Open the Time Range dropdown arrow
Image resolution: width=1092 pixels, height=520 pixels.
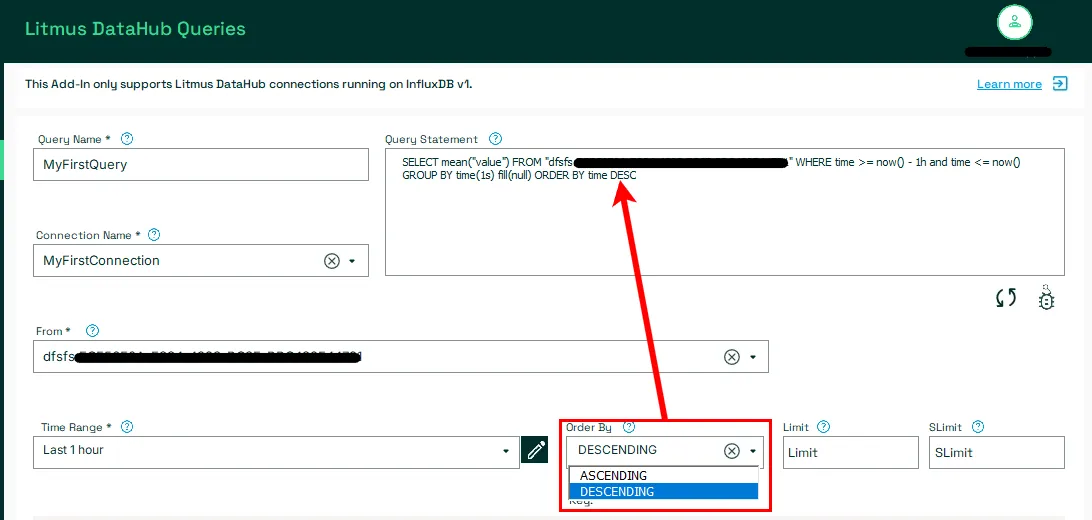tap(506, 451)
